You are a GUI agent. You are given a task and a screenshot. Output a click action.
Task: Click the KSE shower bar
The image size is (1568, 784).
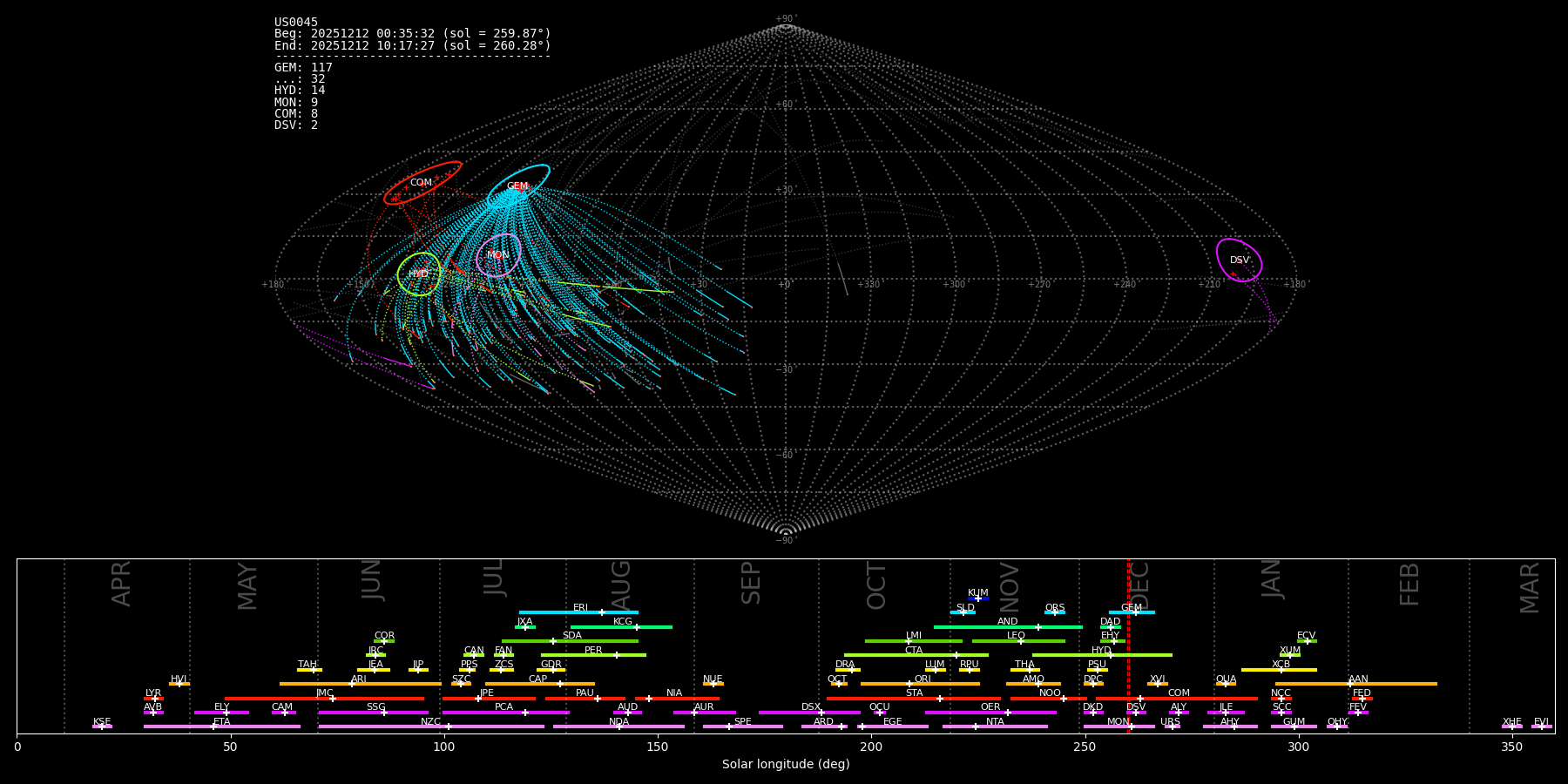(102, 727)
